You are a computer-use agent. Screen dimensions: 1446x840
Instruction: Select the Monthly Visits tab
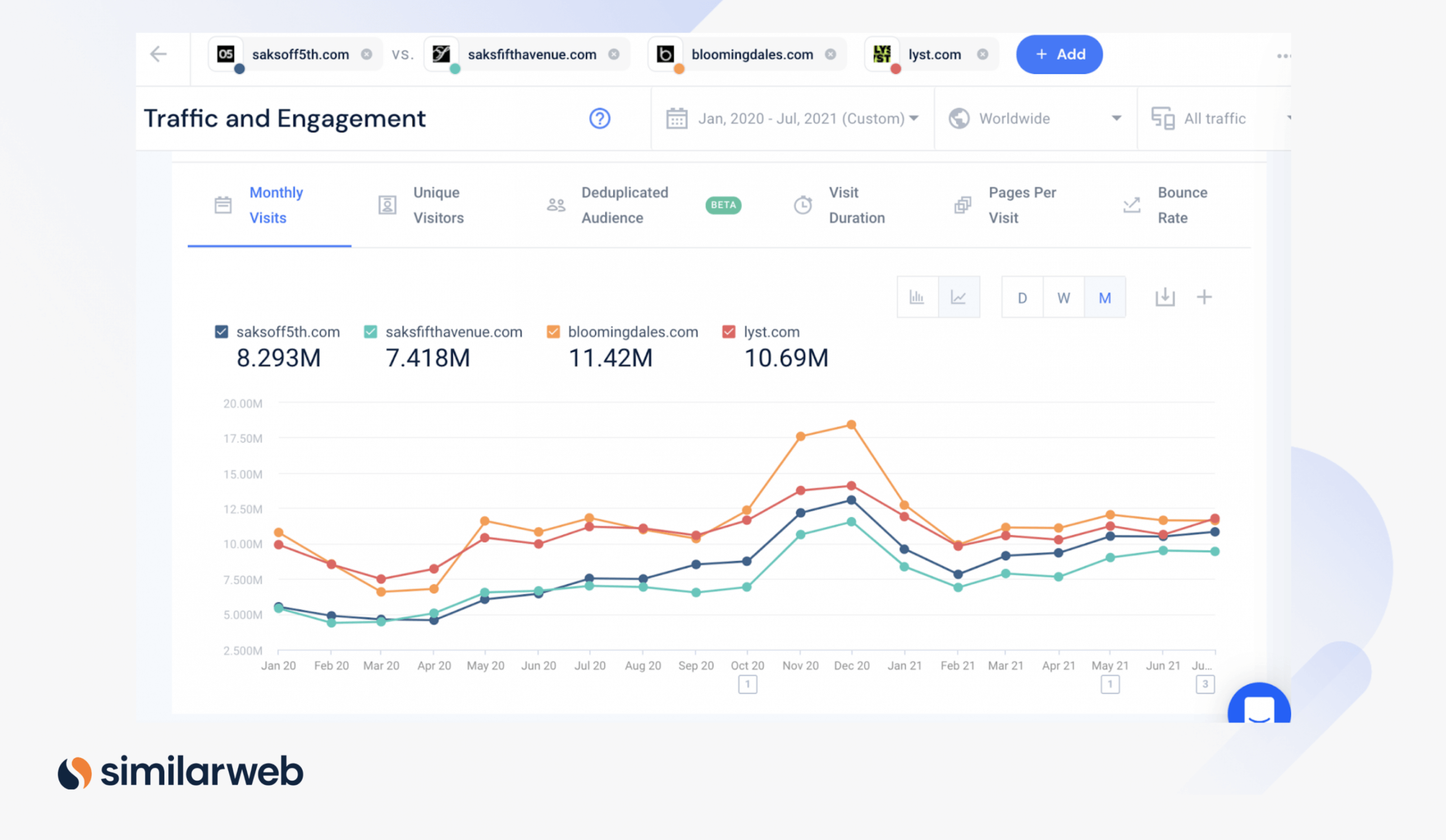269,205
